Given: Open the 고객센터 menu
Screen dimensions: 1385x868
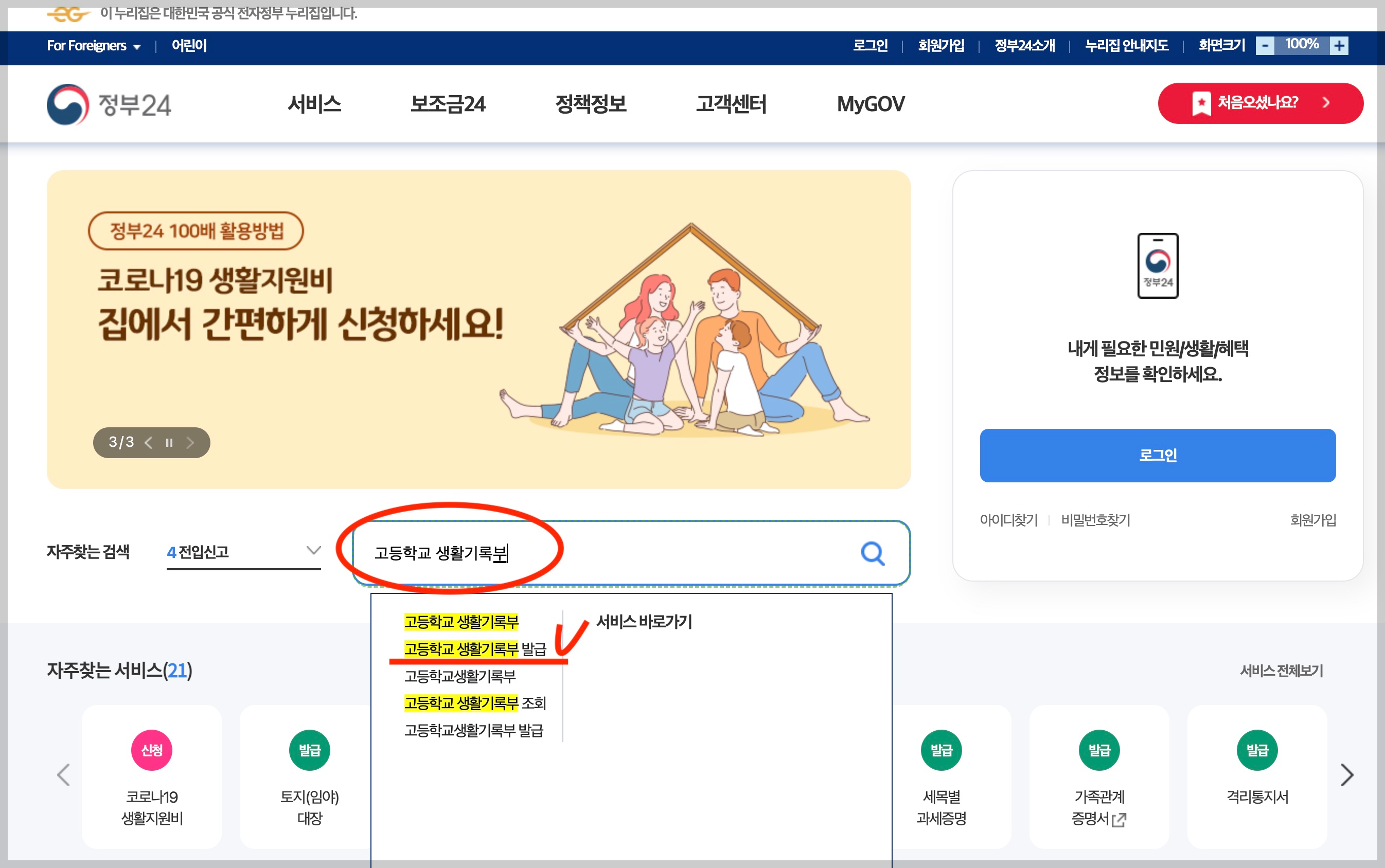Looking at the screenshot, I should point(731,104).
